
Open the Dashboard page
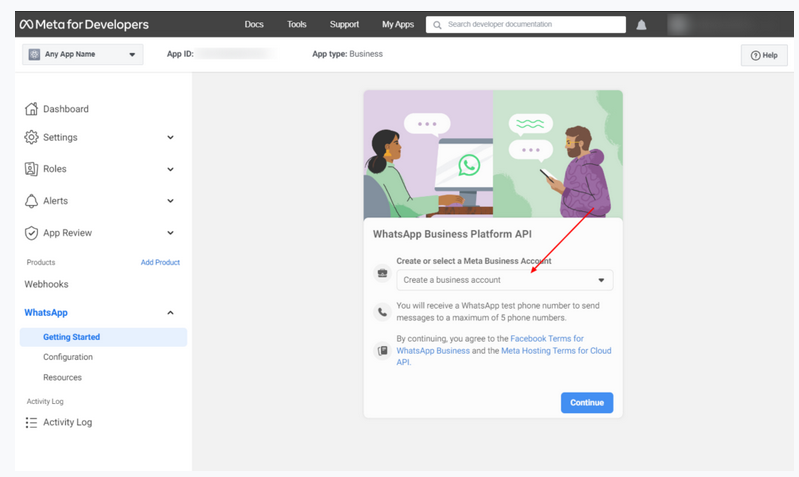[x=66, y=109]
